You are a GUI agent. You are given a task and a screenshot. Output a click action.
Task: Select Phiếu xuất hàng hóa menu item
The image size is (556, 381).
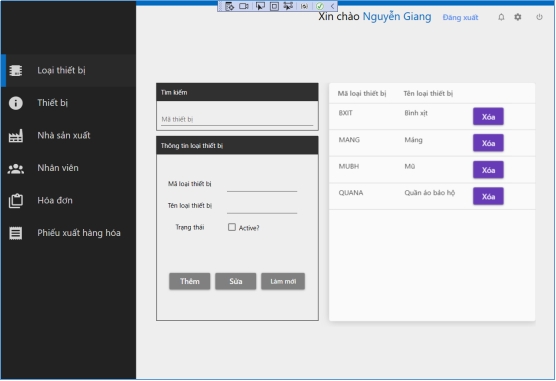click(x=68, y=233)
